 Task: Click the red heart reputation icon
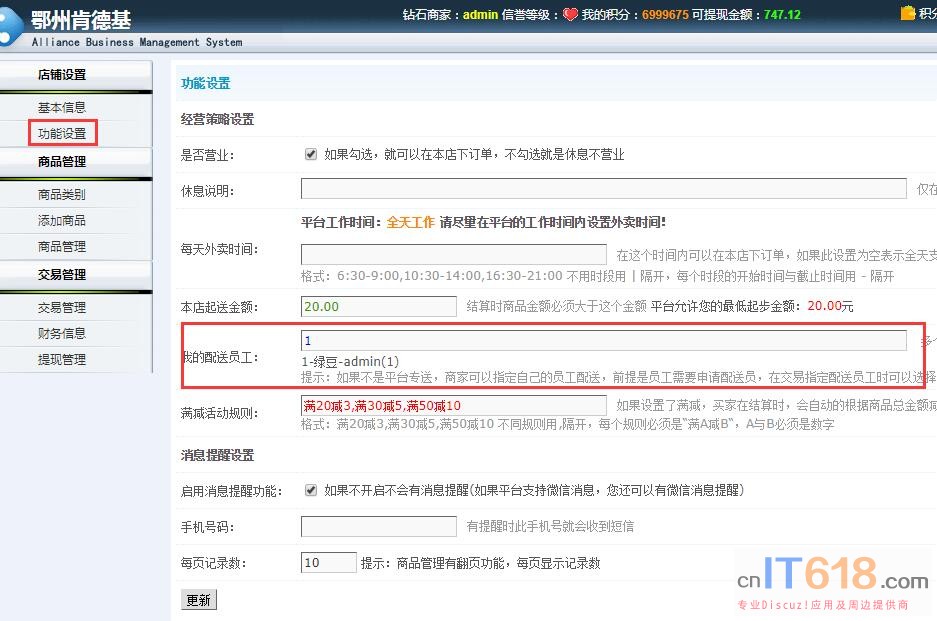(x=570, y=15)
